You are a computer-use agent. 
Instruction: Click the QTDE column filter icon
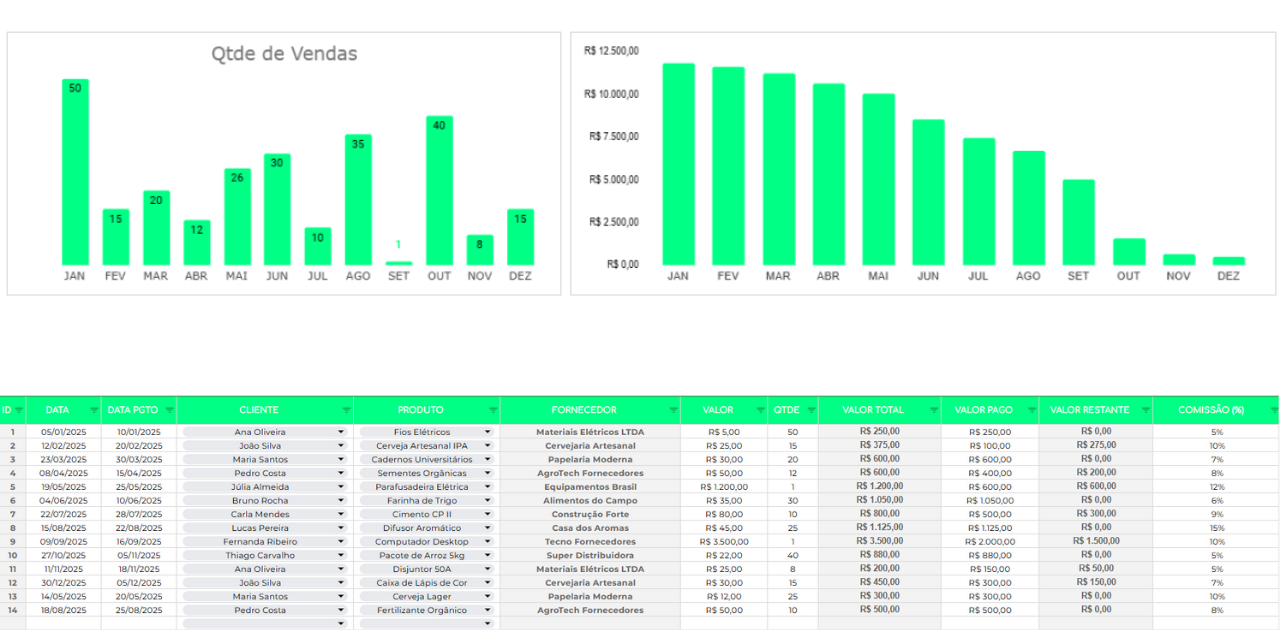[810, 410]
